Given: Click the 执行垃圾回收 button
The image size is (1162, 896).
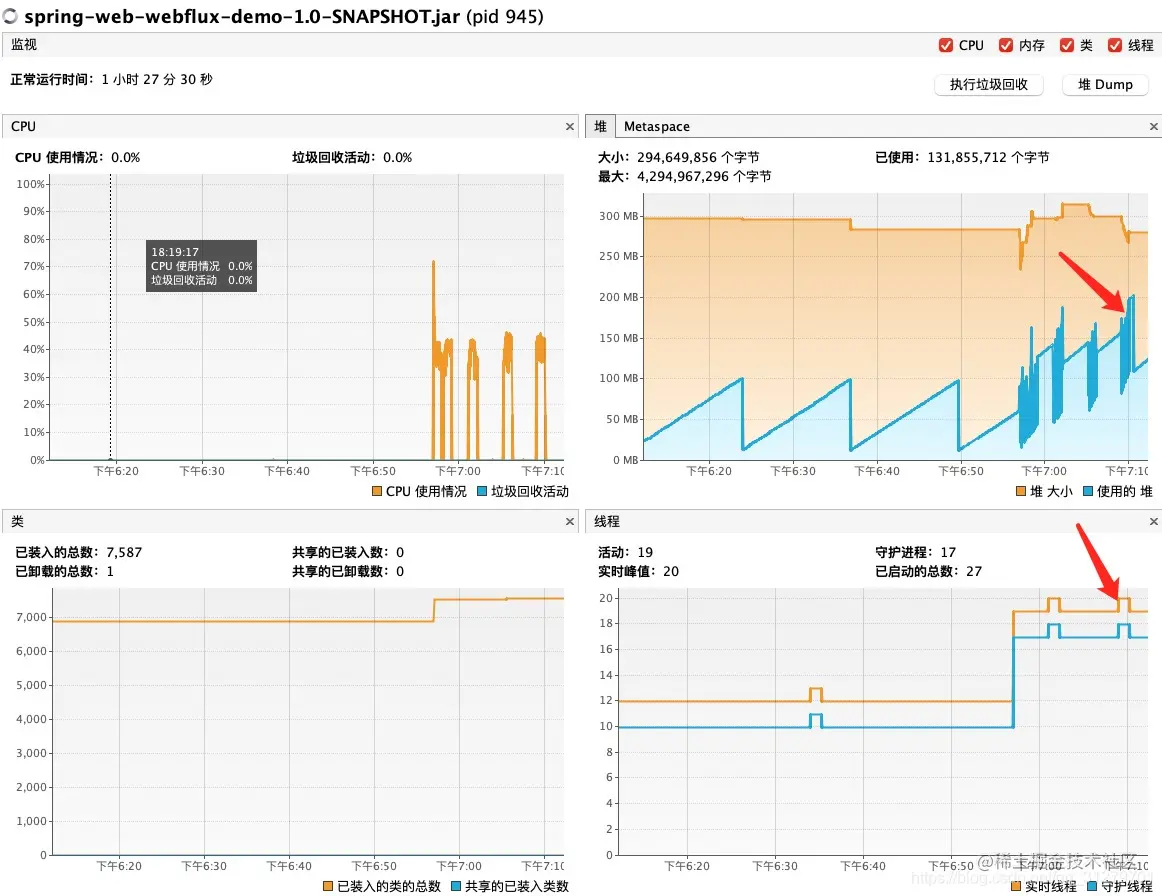Looking at the screenshot, I should click(989, 84).
